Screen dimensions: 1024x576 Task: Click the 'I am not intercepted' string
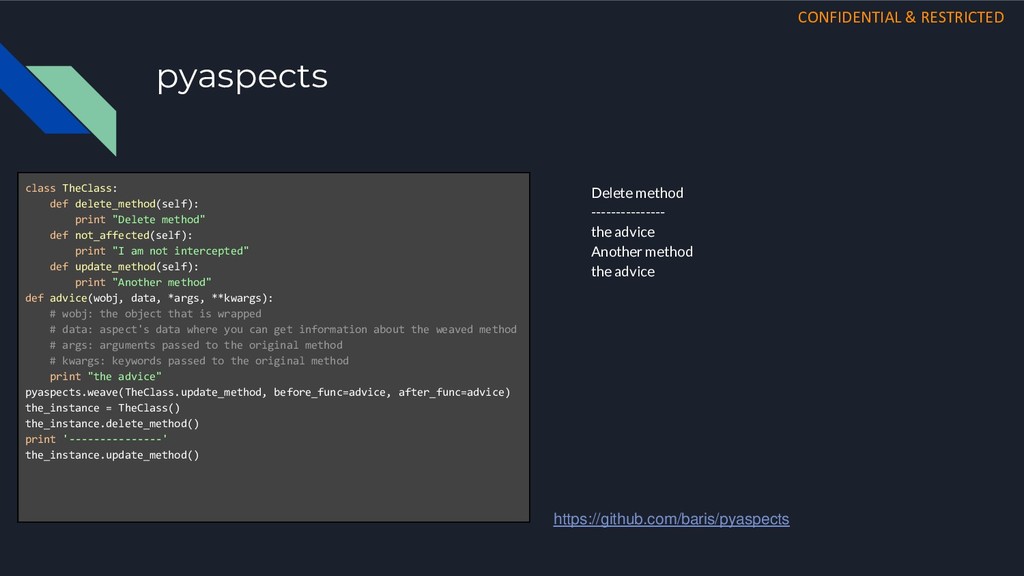coord(180,251)
